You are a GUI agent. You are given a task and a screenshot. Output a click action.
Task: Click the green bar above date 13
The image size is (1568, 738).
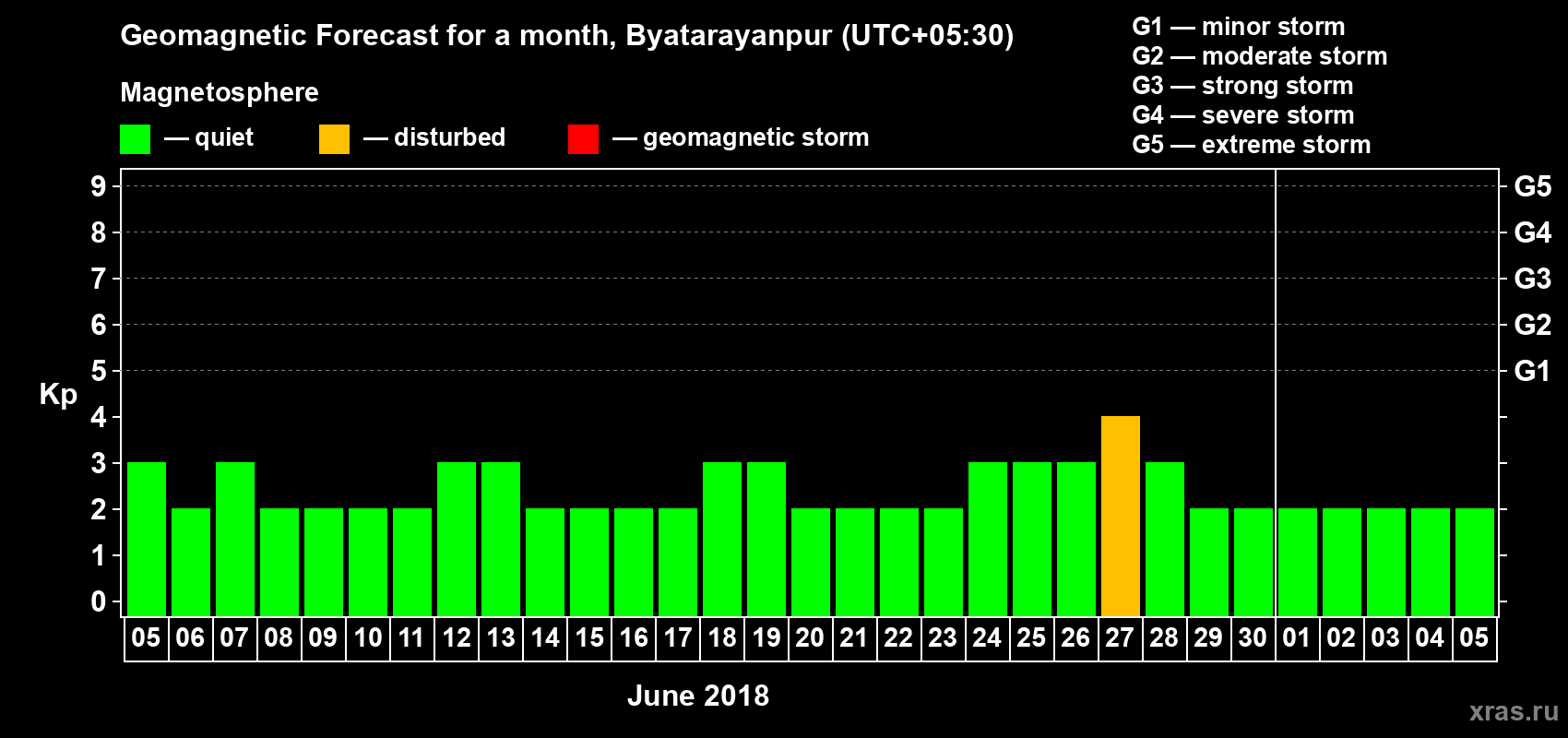501,539
